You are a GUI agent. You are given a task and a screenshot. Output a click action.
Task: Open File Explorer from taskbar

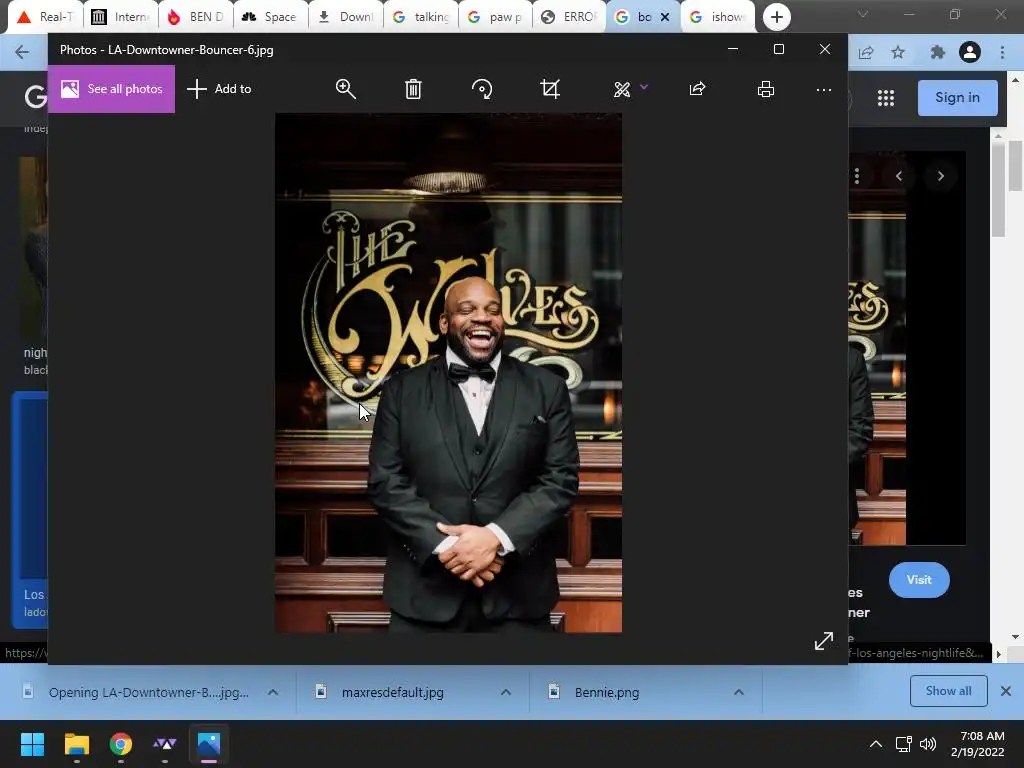click(x=76, y=744)
